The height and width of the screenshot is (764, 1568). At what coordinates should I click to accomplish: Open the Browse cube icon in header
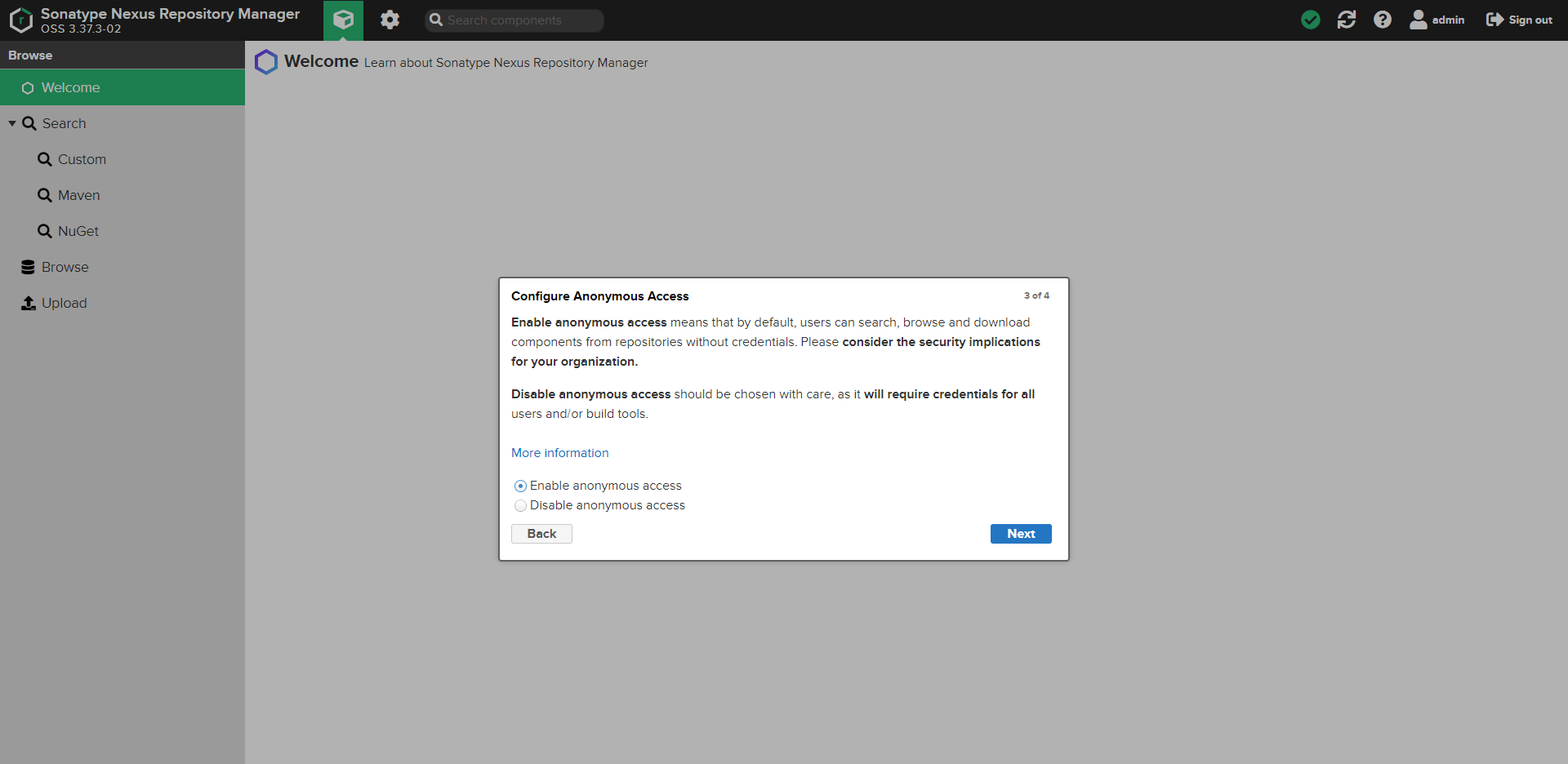343,20
